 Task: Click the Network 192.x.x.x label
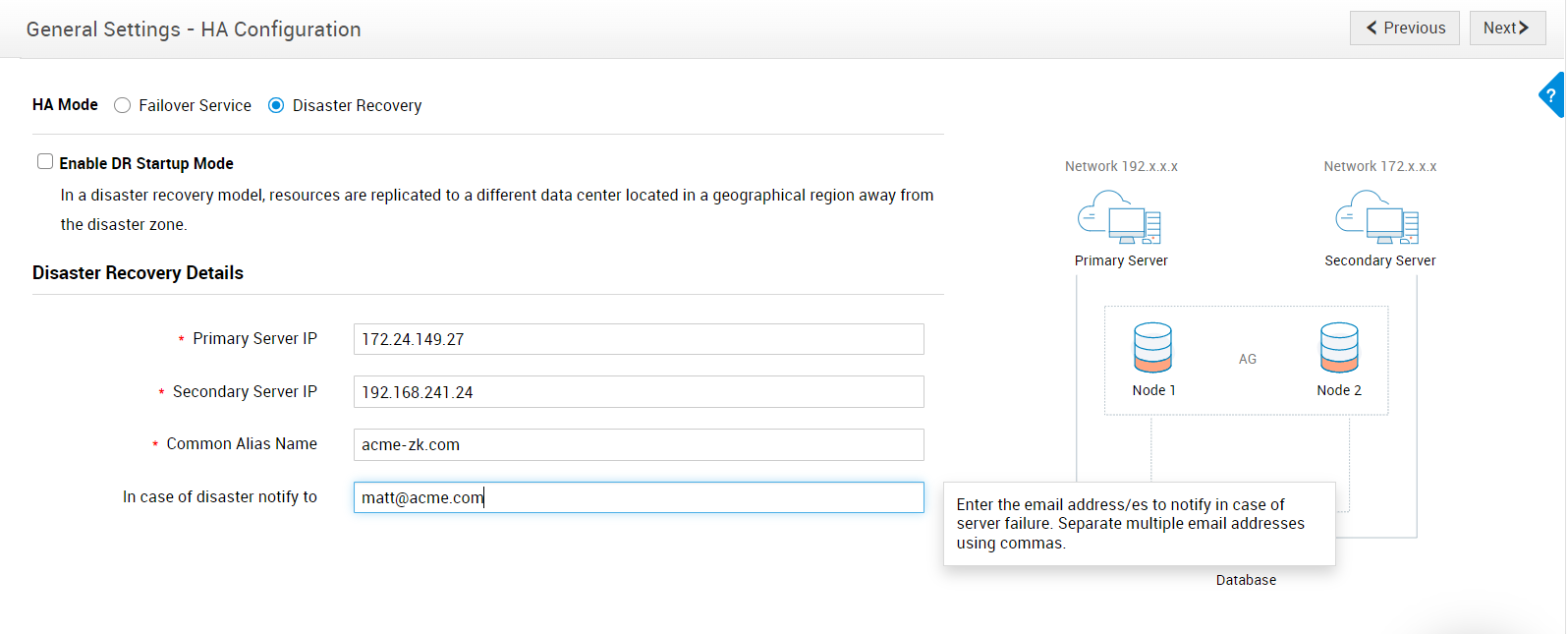tap(1121, 166)
